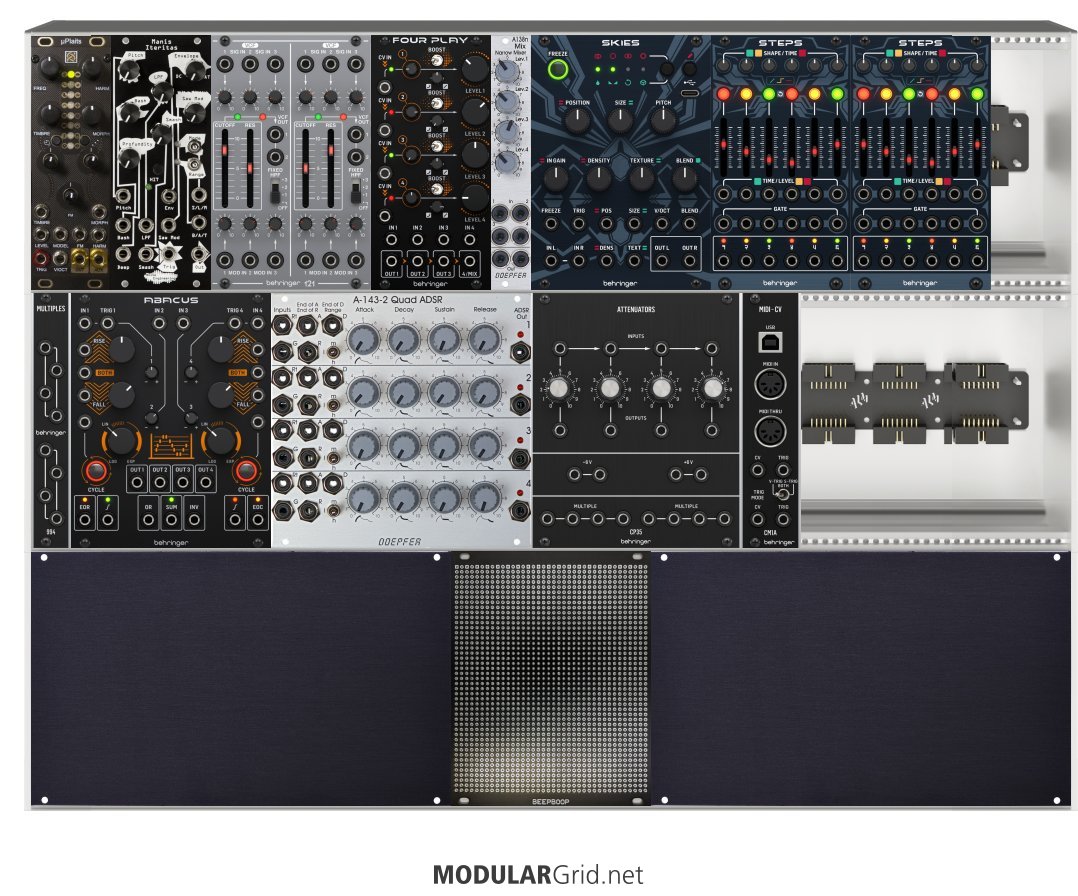Click the V/OCT jack on Skies
This screenshot has height=896, width=1078.
661,223
